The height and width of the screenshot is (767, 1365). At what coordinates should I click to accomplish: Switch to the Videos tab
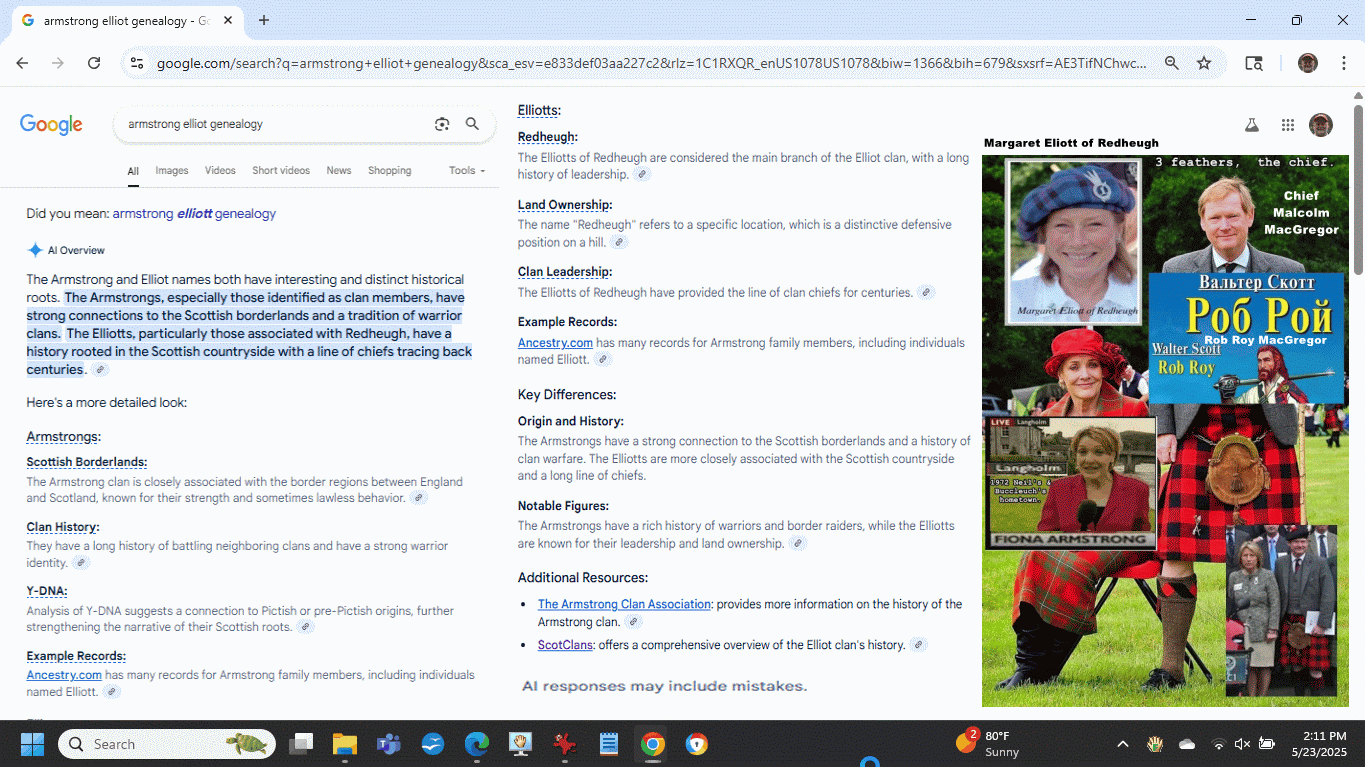(x=220, y=171)
